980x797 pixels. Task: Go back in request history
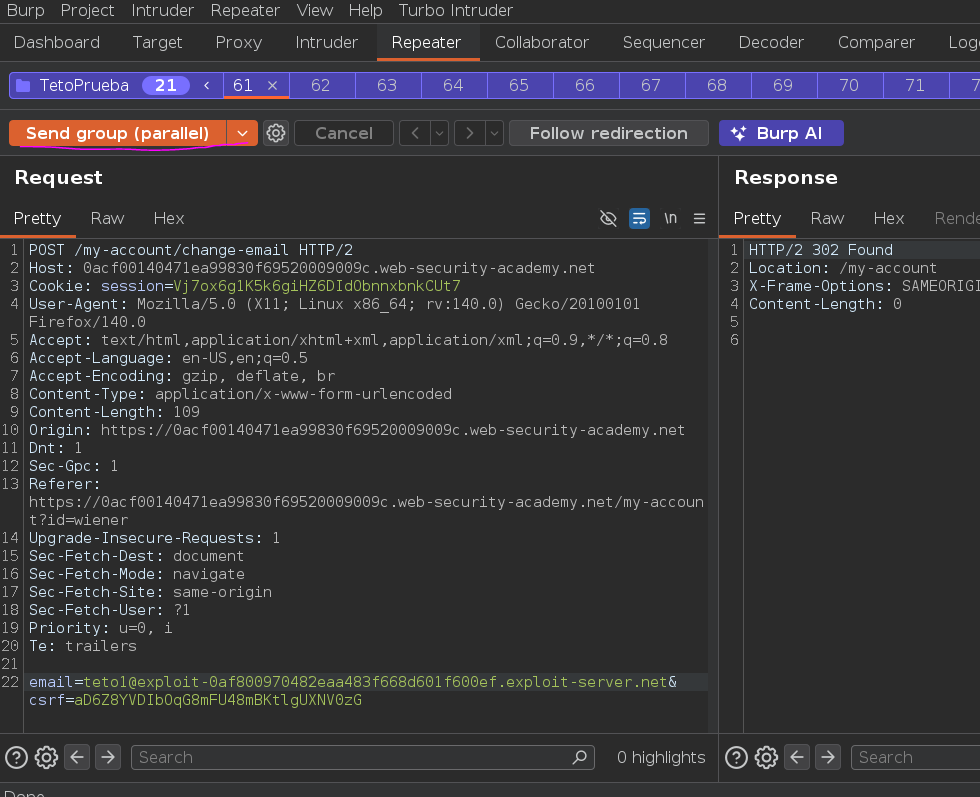point(415,133)
